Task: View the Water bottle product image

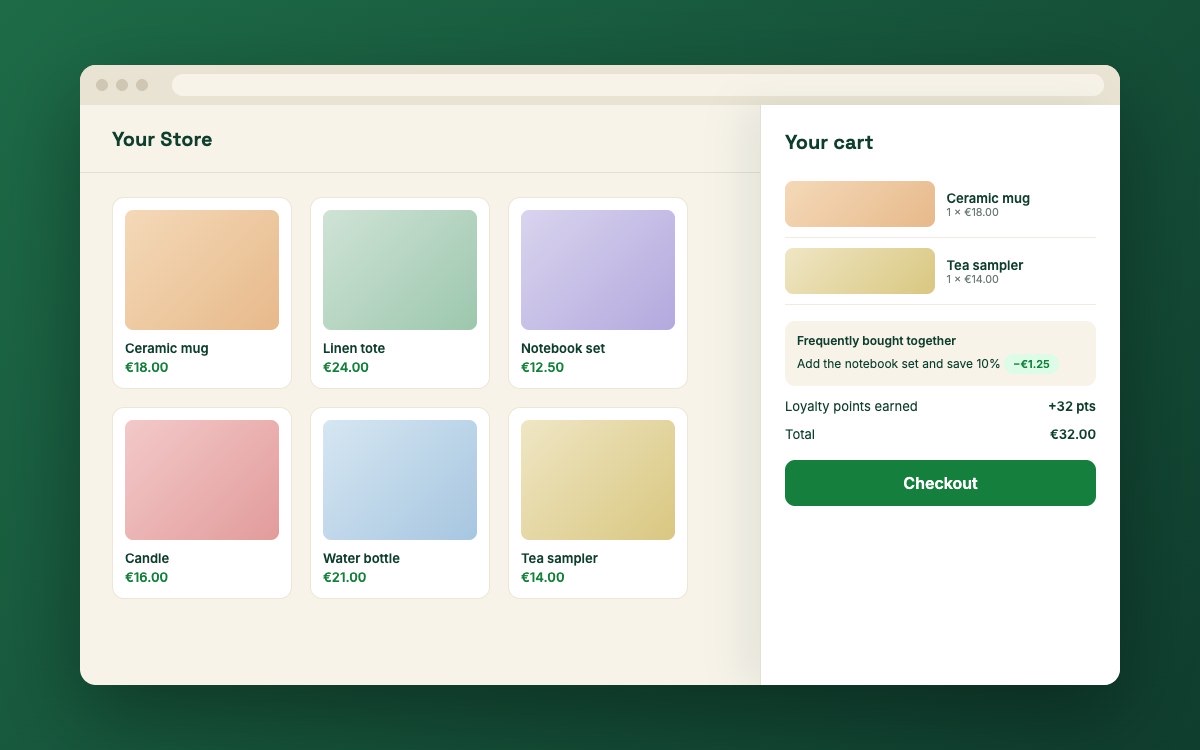Action: tap(400, 480)
